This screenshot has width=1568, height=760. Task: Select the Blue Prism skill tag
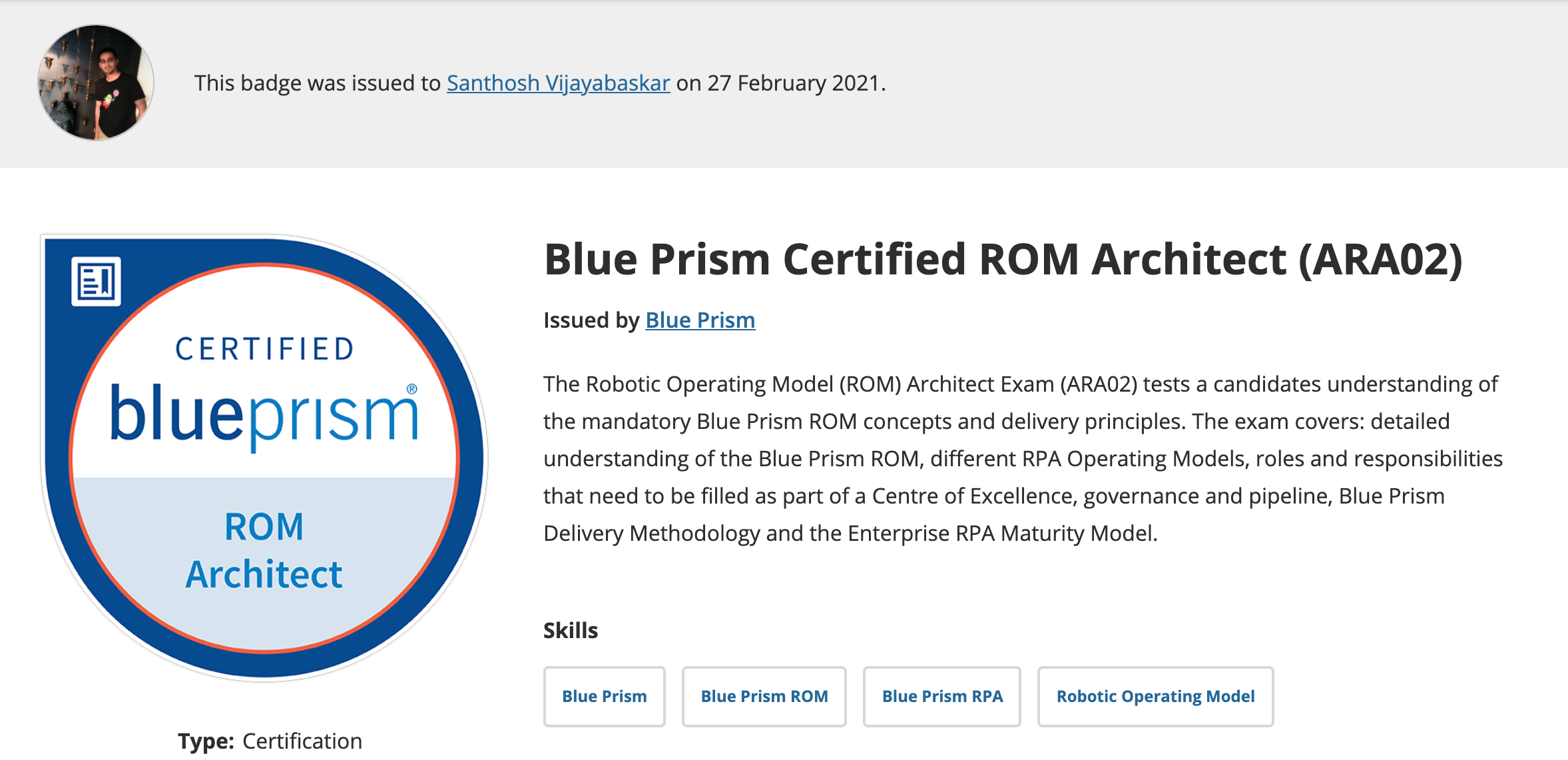[x=604, y=696]
